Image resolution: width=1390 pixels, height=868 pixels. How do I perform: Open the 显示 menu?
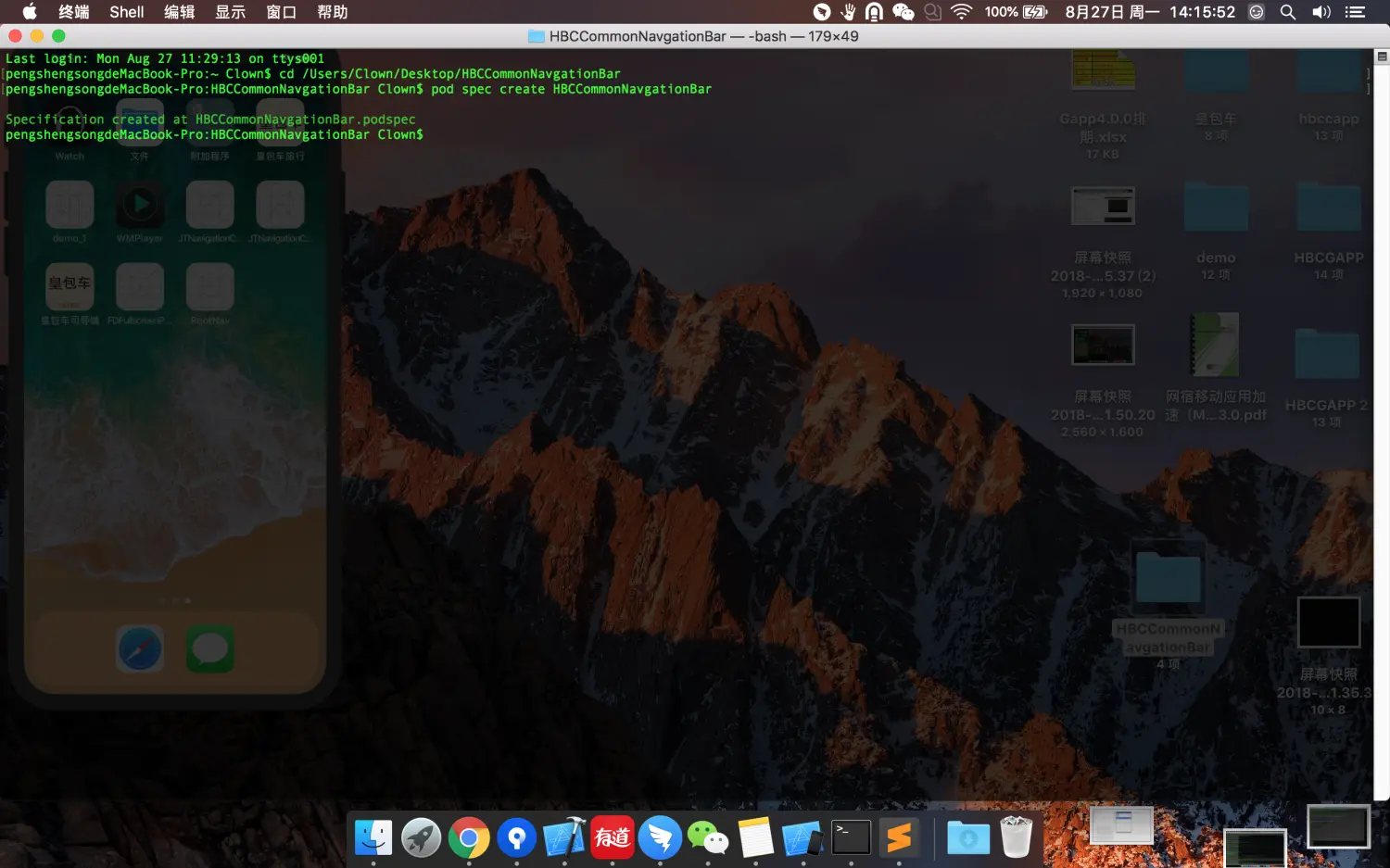pyautogui.click(x=231, y=12)
